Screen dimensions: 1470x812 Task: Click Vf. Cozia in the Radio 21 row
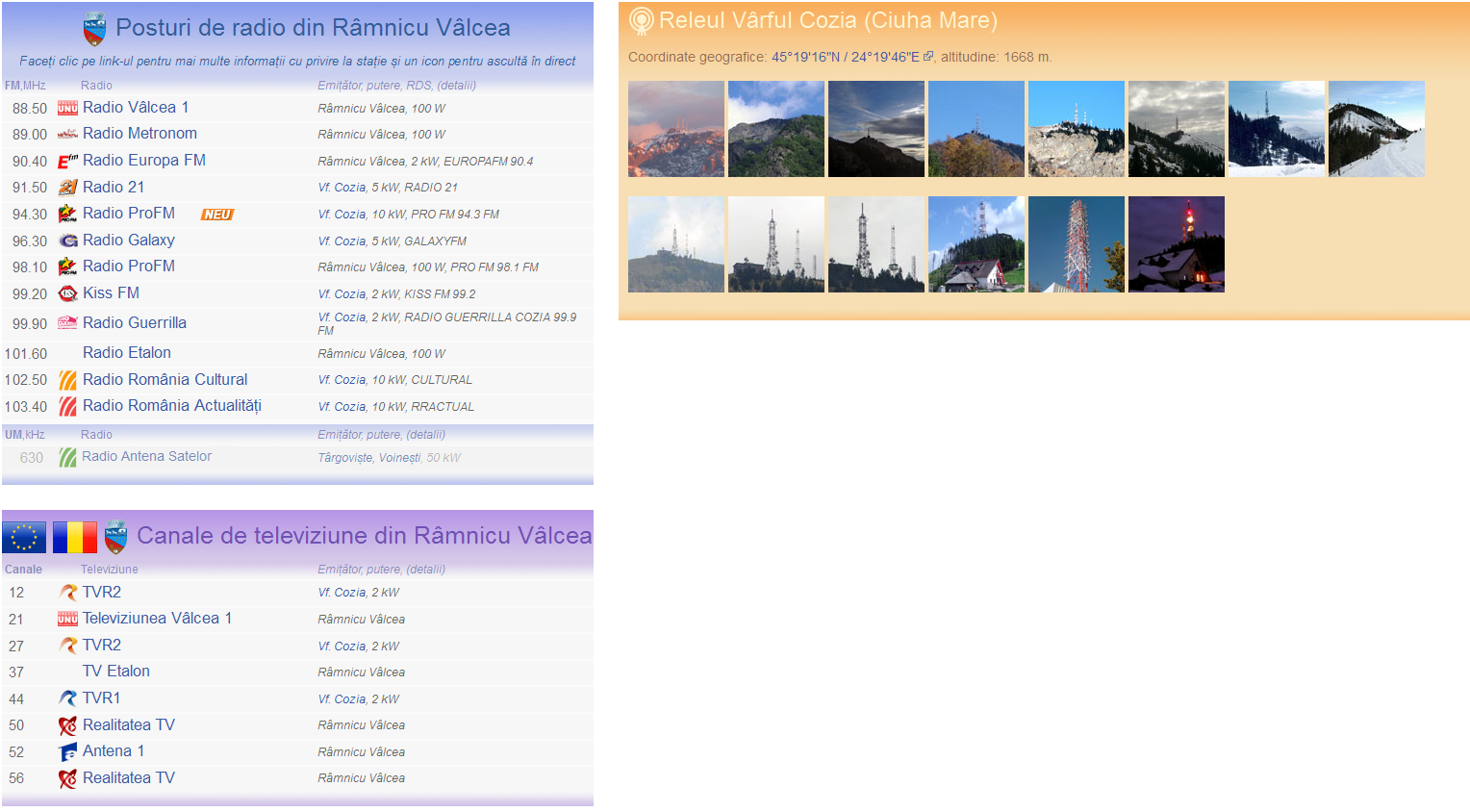pyautogui.click(x=342, y=188)
